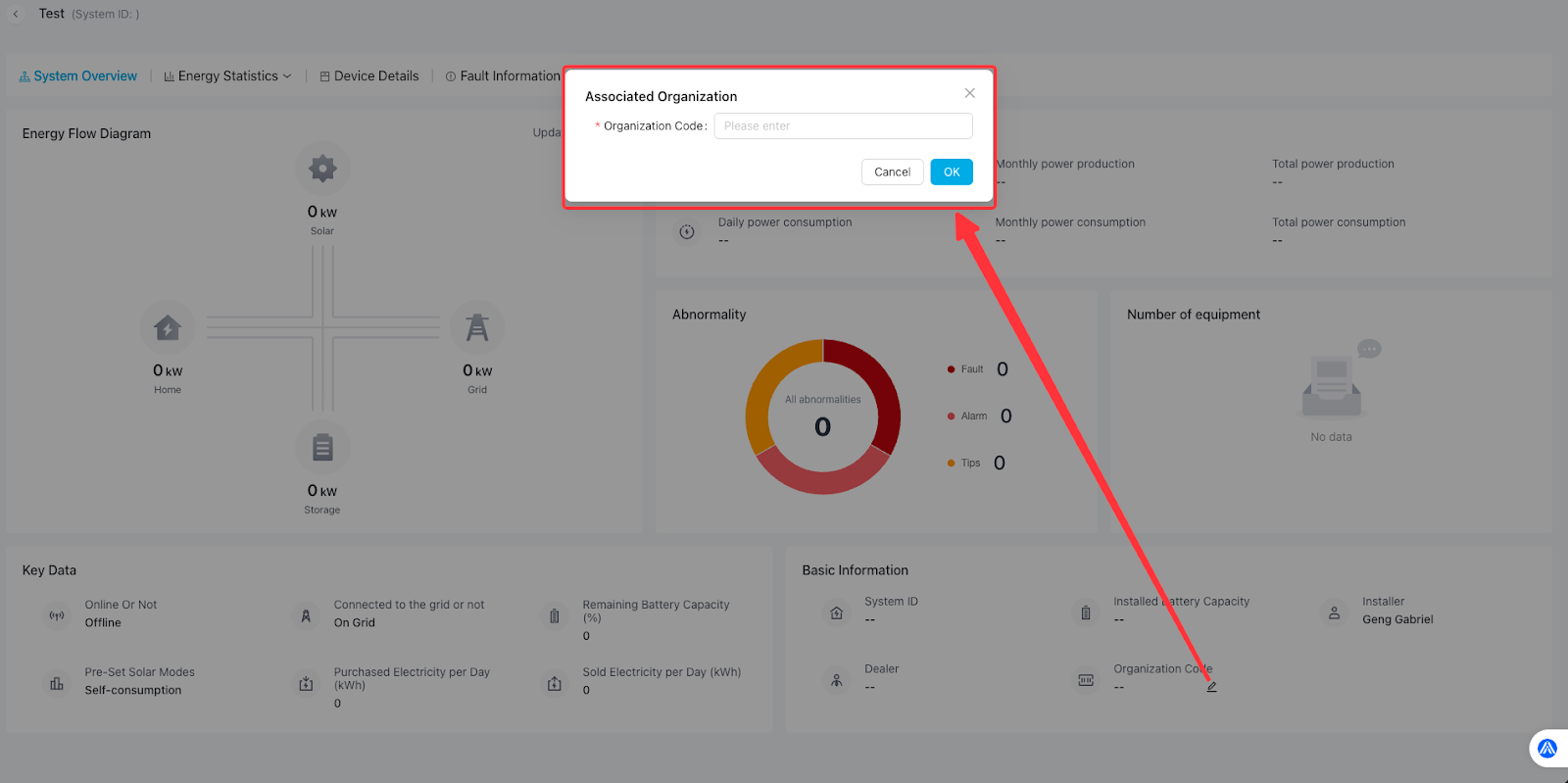
Task: Switch to the Device Details tab
Action: pos(369,76)
